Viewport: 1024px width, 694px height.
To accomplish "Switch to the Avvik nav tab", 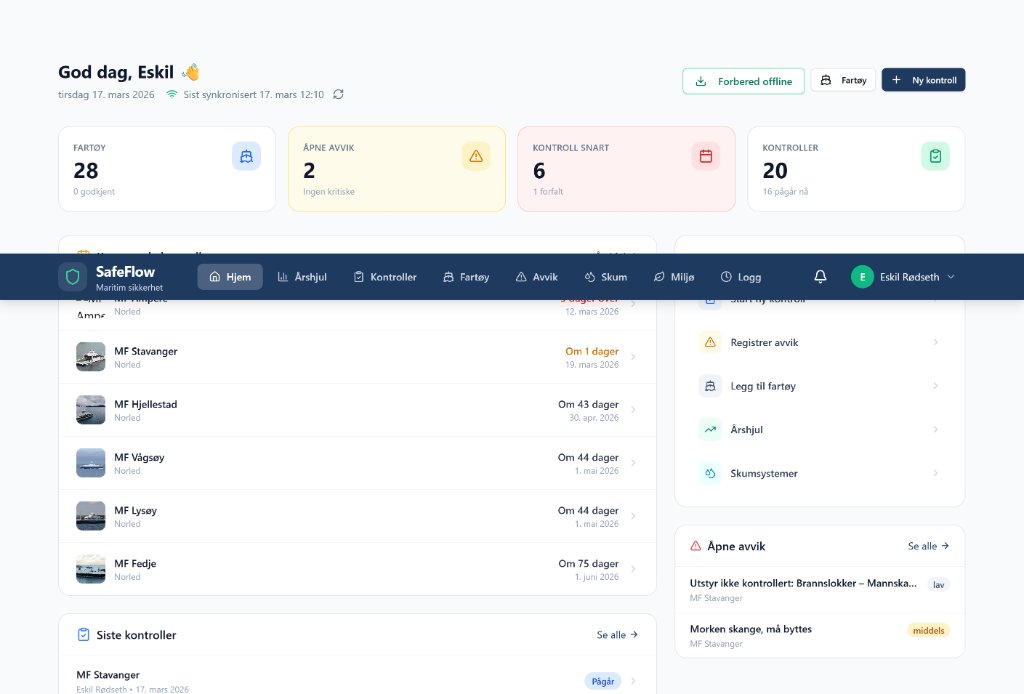I will click(536, 277).
